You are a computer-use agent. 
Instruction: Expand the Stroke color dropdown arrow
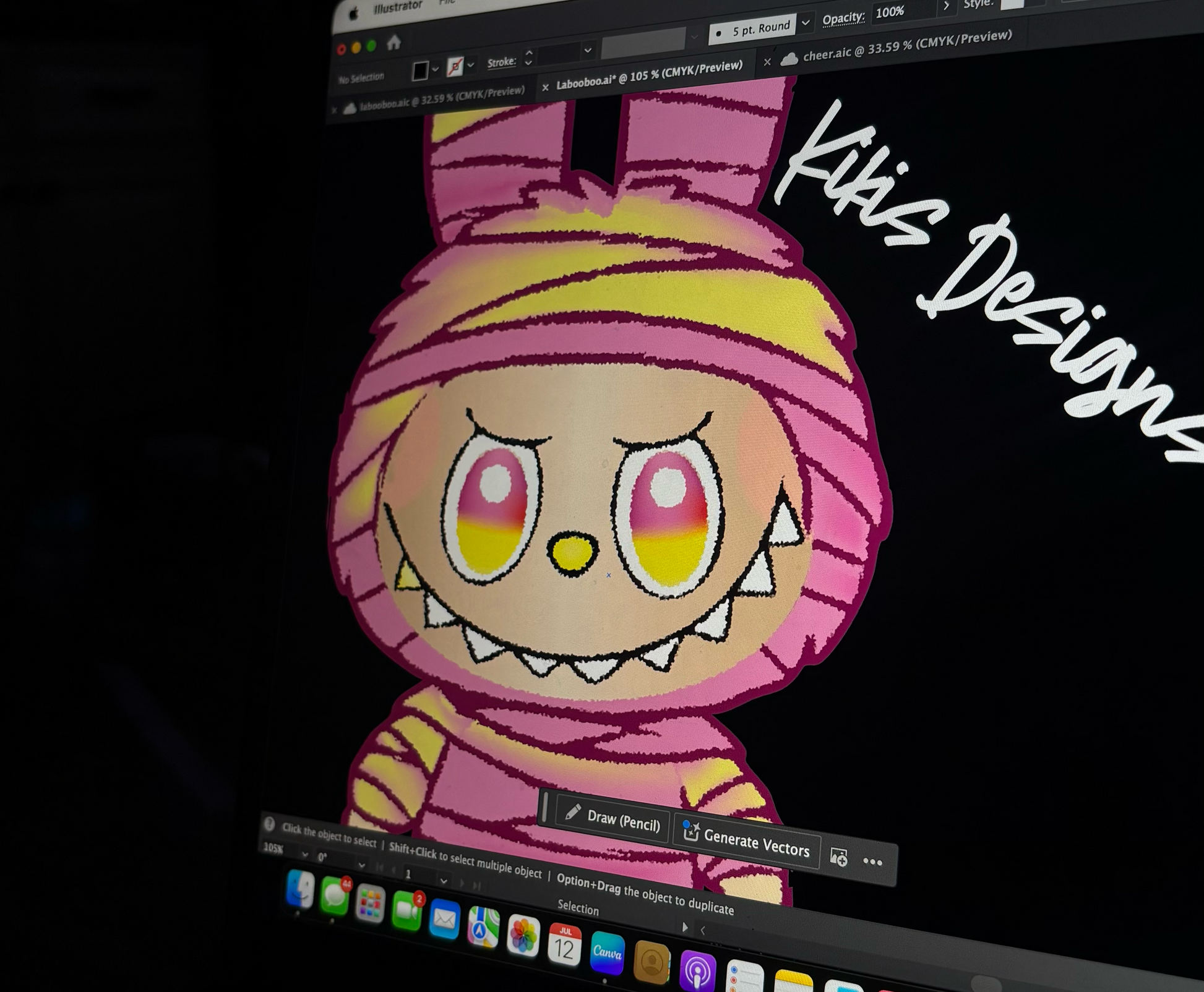pyautogui.click(x=471, y=64)
